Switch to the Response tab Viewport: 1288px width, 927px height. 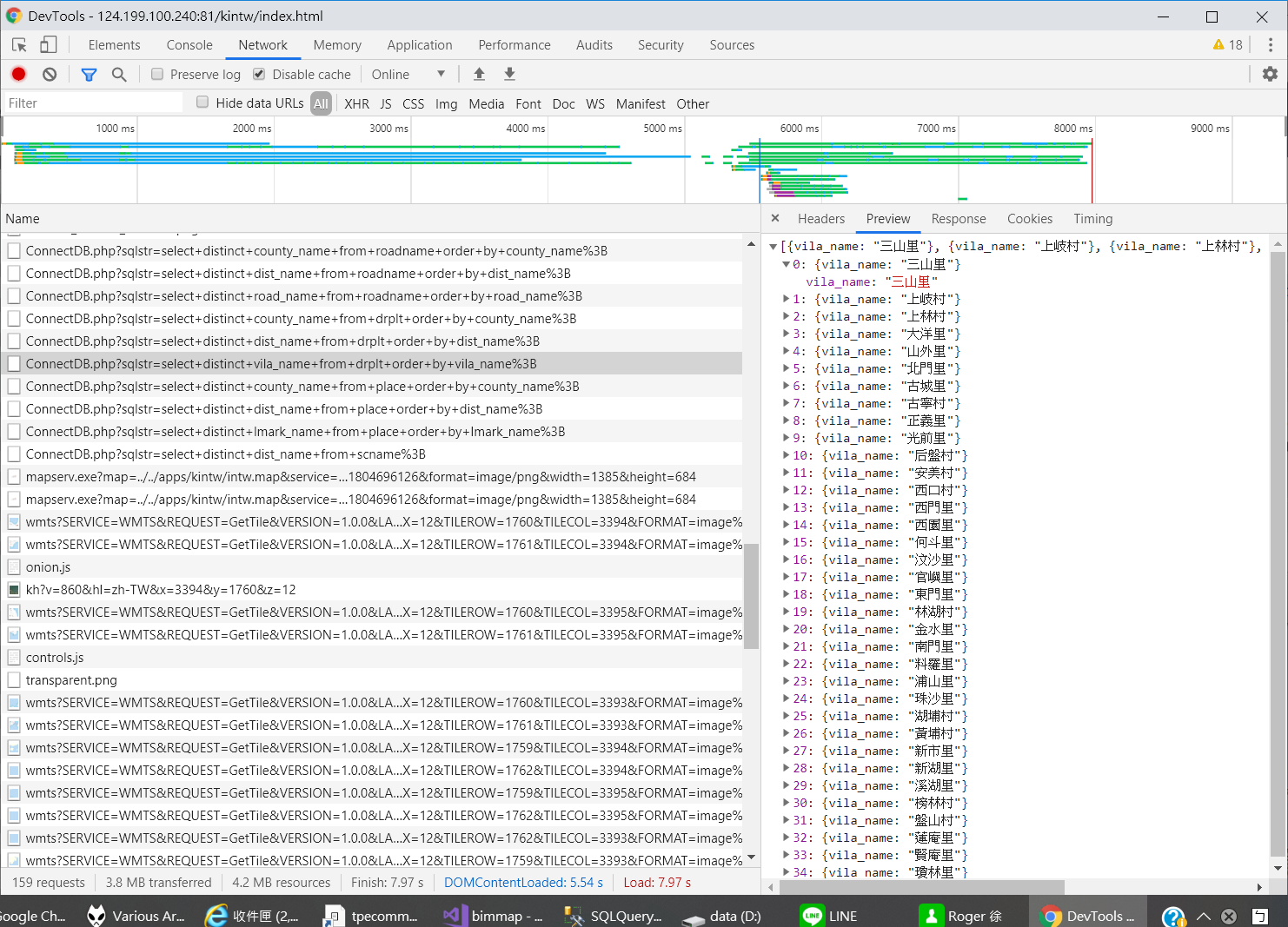click(959, 219)
